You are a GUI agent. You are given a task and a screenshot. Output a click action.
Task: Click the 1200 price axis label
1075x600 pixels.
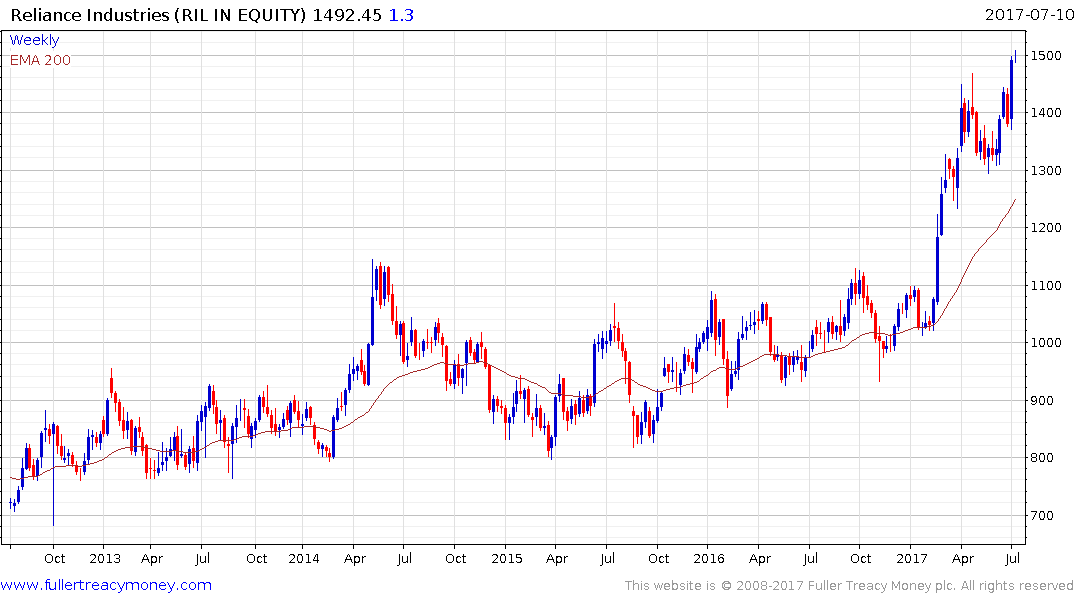coord(1046,228)
